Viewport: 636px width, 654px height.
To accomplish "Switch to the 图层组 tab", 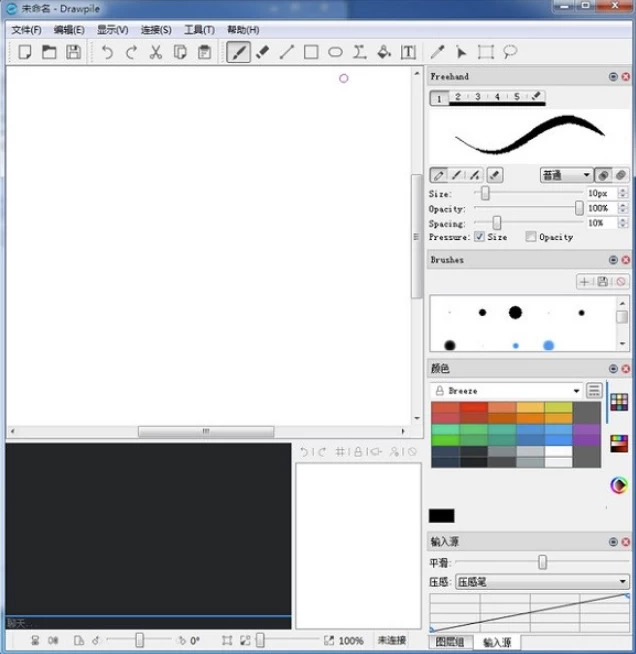I will coord(449,642).
